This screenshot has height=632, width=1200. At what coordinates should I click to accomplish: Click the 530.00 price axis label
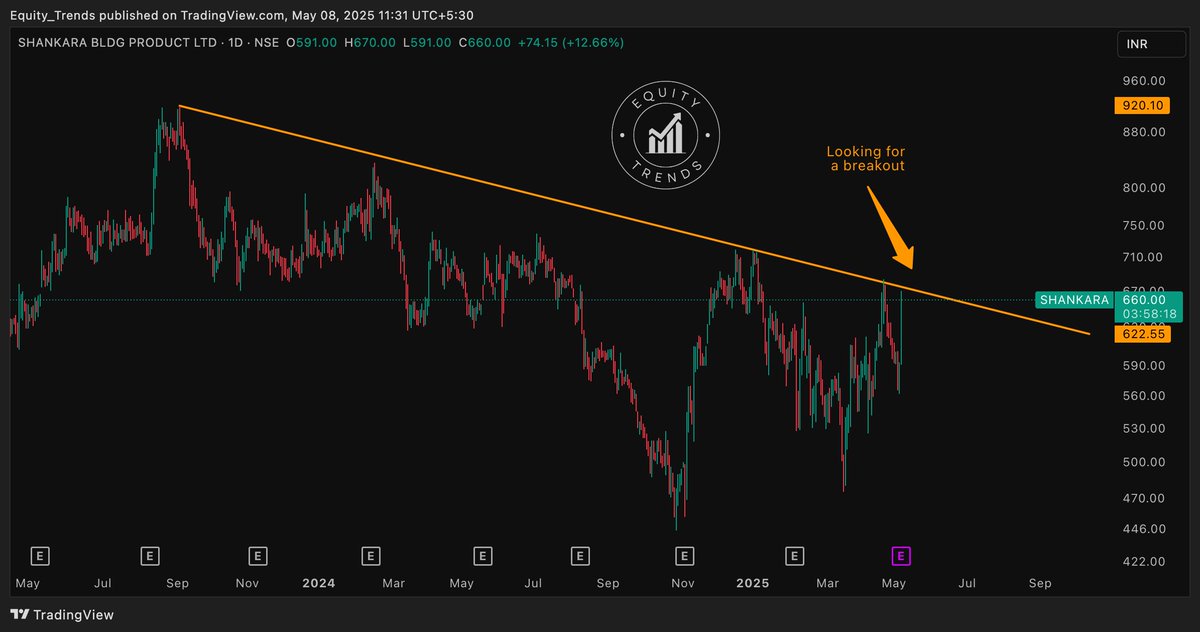click(x=1144, y=428)
